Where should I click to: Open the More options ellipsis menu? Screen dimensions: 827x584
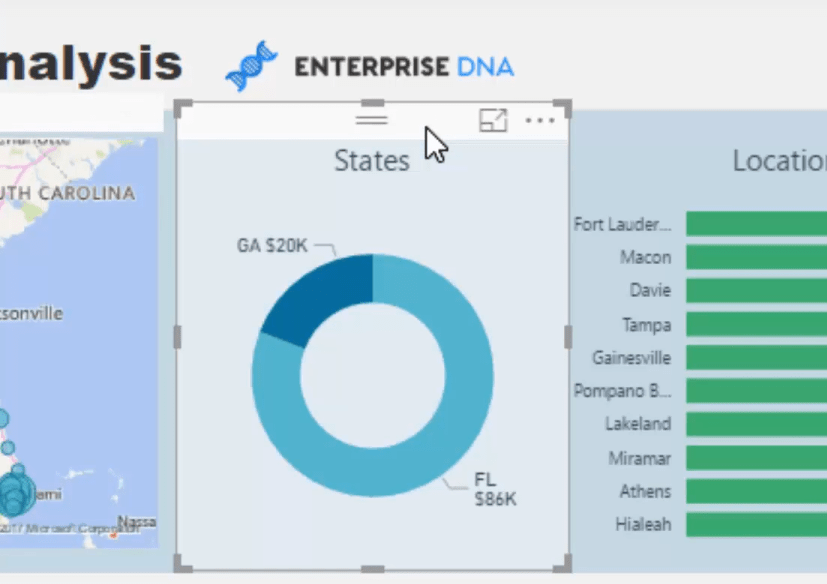(540, 121)
